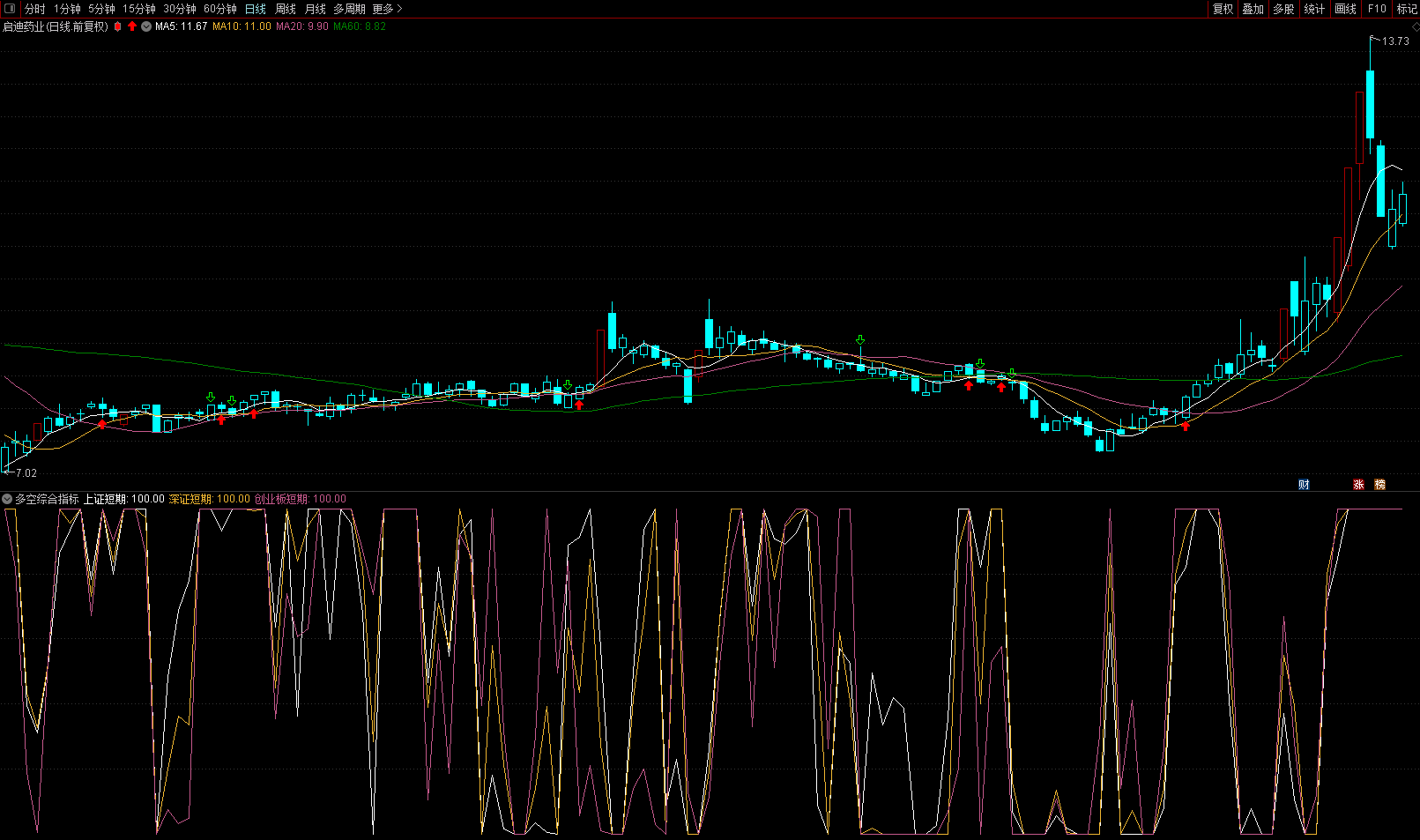Click the MA20: 9.90 label
Image resolution: width=1420 pixels, height=840 pixels.
[302, 26]
